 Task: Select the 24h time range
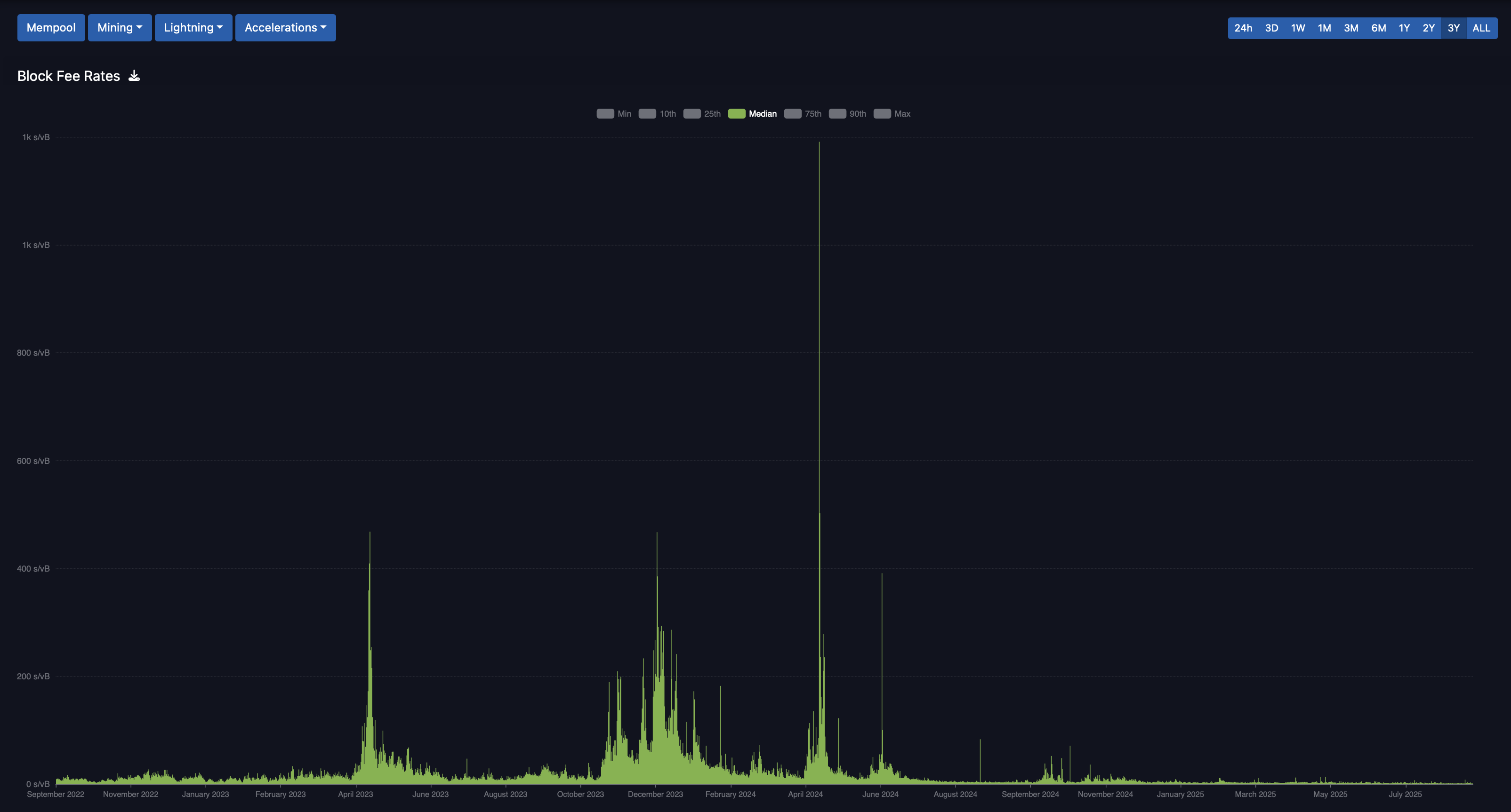coord(1243,28)
